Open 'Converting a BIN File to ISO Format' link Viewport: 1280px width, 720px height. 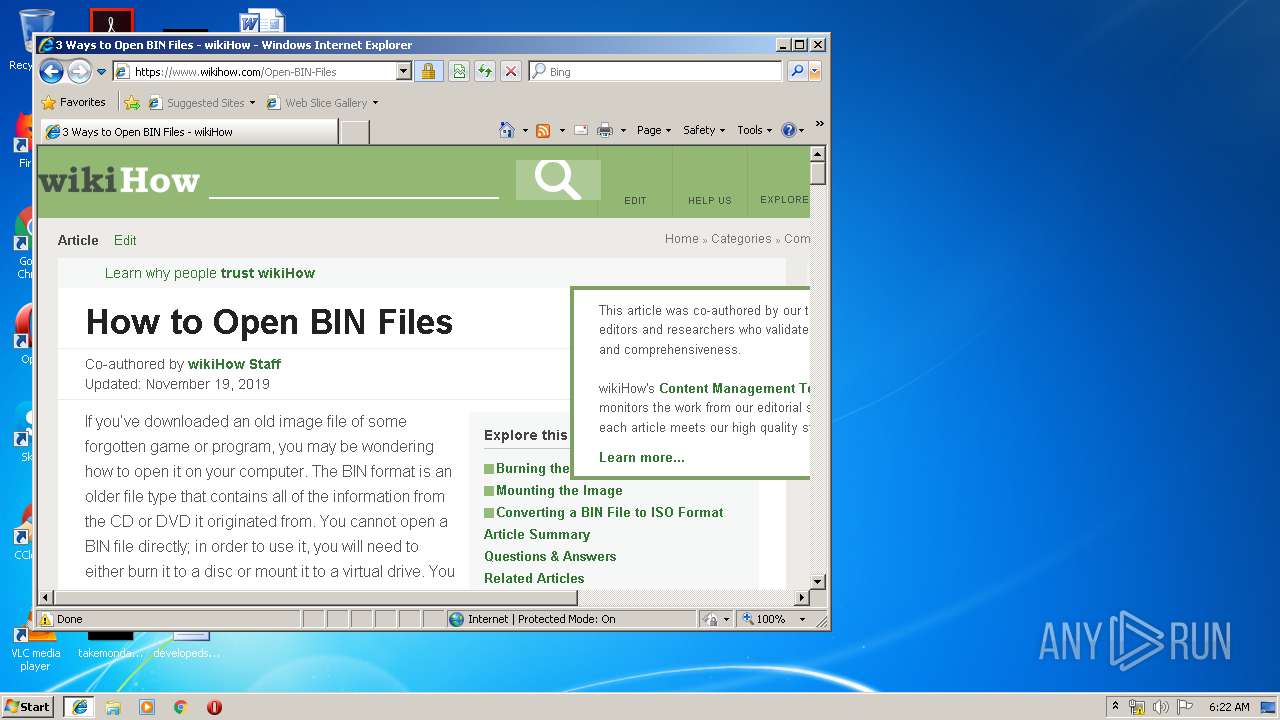[609, 512]
